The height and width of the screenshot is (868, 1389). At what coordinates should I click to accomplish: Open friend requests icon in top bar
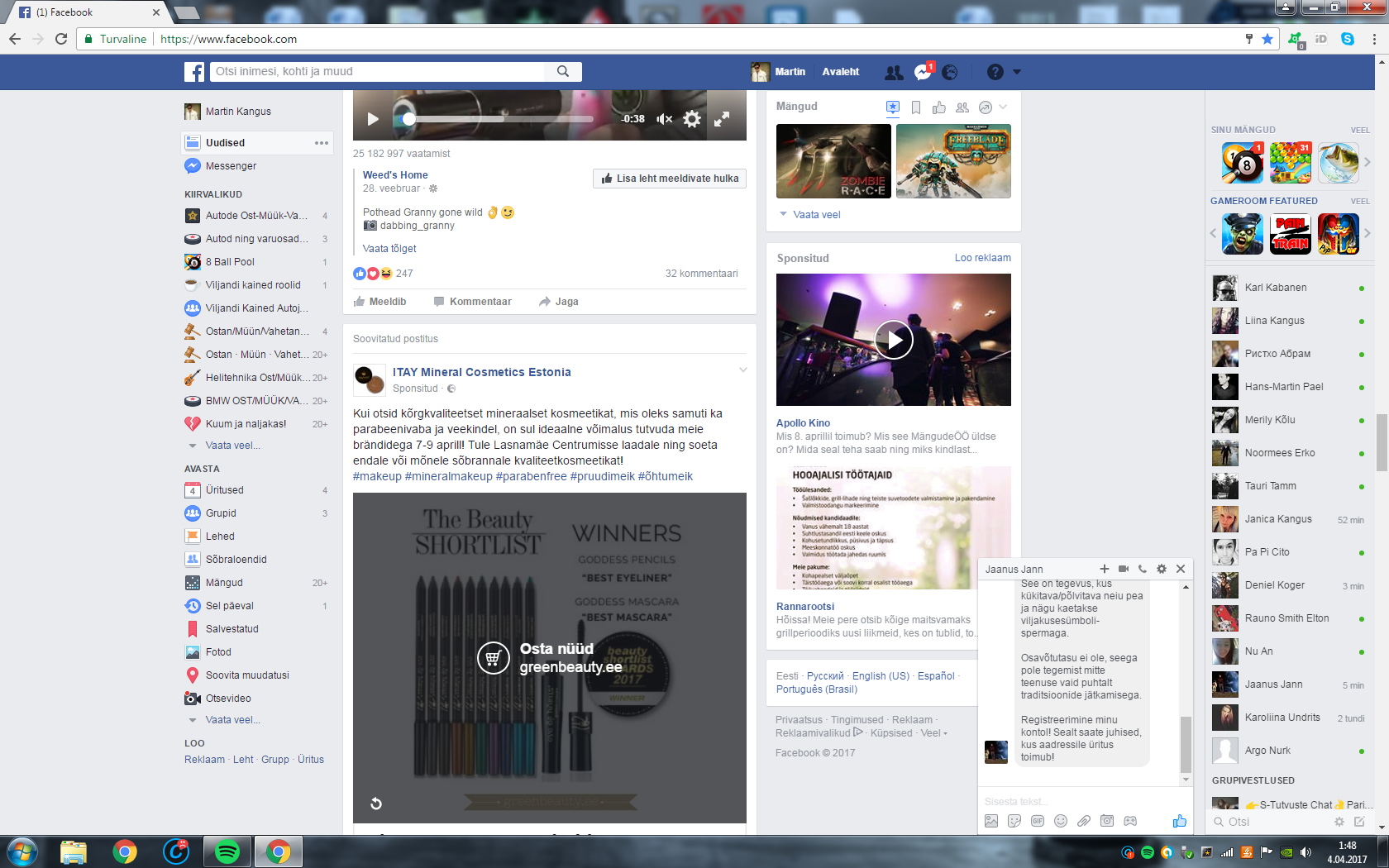coord(894,73)
